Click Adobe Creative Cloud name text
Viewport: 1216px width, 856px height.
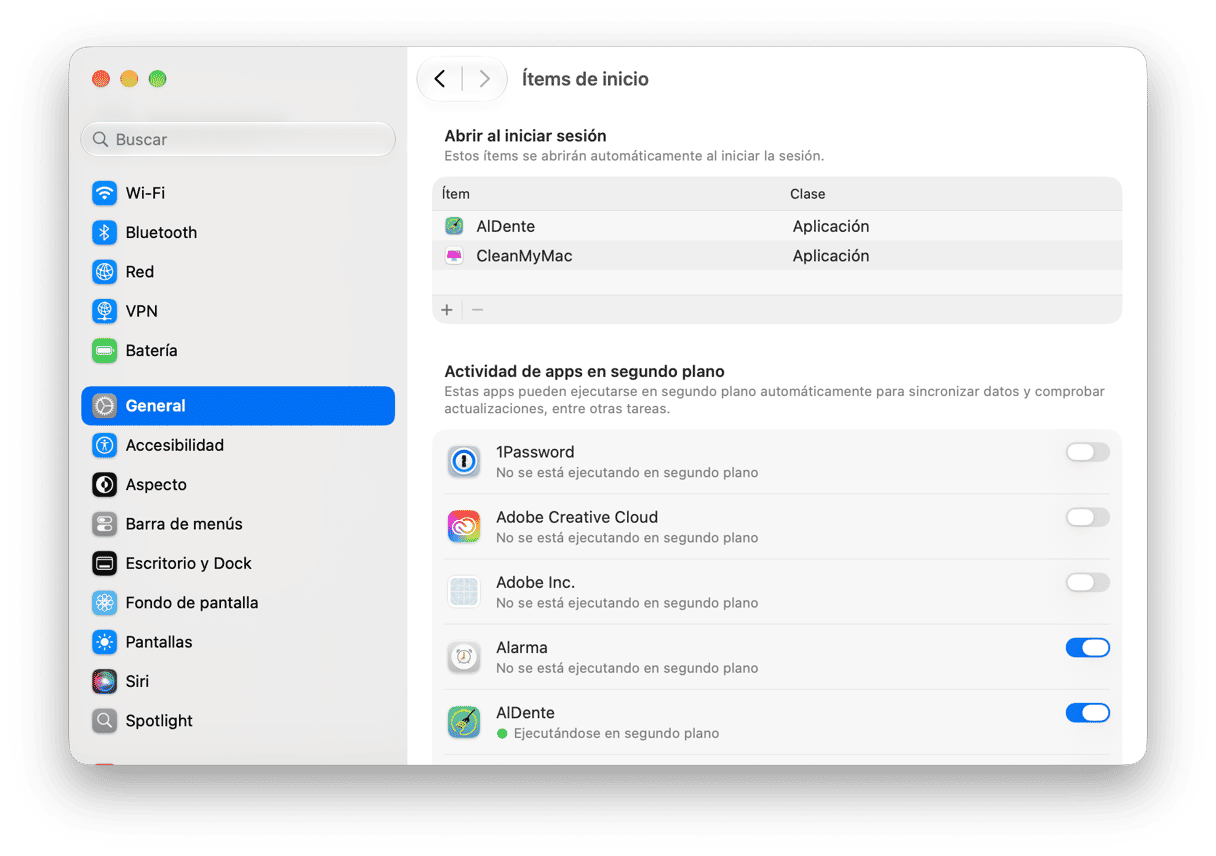[577, 517]
